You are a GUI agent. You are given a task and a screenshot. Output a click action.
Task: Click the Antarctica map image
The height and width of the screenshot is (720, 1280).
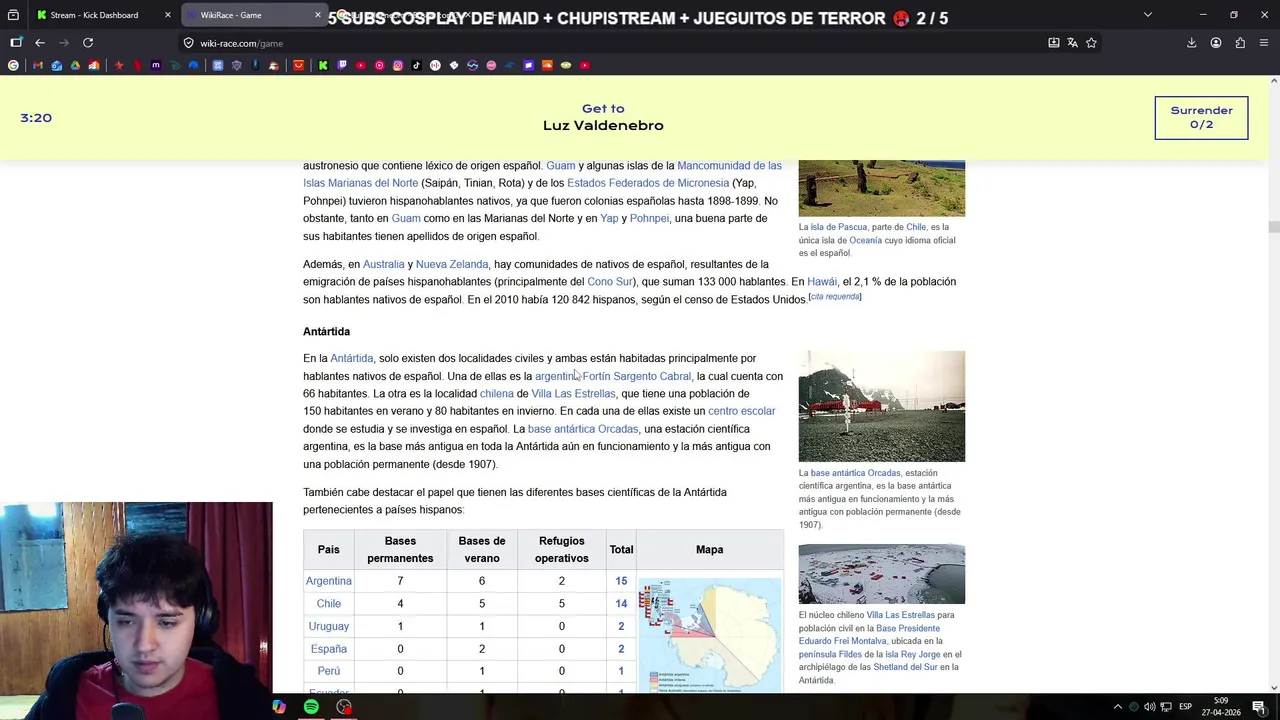[710, 635]
